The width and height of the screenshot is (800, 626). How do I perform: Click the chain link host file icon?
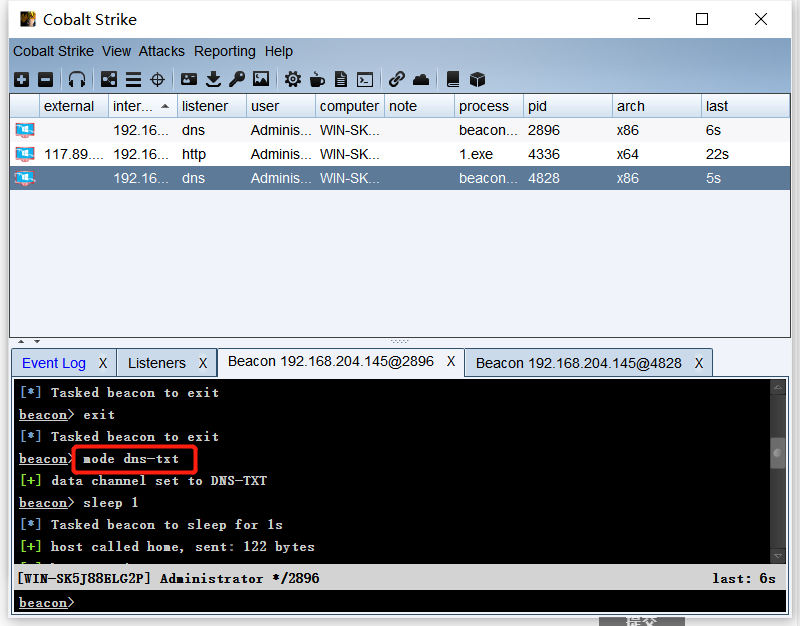coord(396,80)
